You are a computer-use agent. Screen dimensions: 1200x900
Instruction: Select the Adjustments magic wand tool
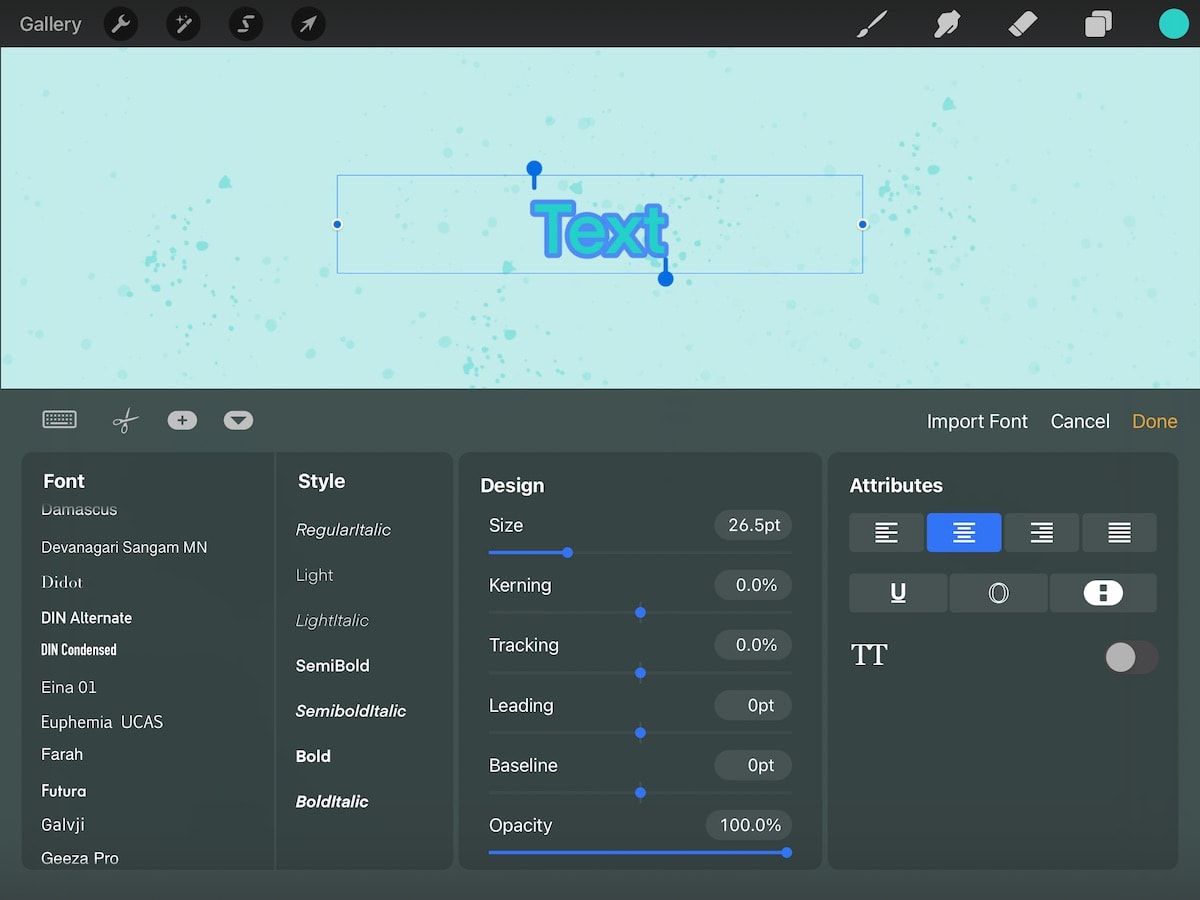click(x=183, y=23)
